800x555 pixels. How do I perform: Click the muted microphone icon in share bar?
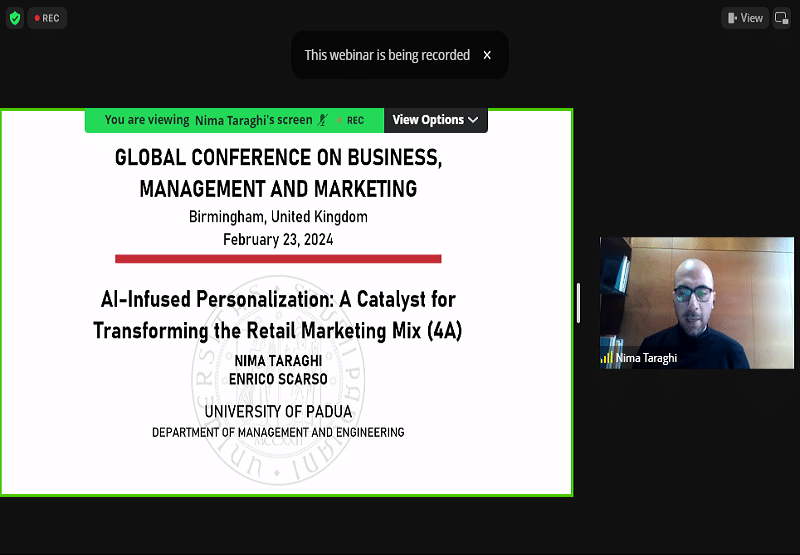coord(322,120)
